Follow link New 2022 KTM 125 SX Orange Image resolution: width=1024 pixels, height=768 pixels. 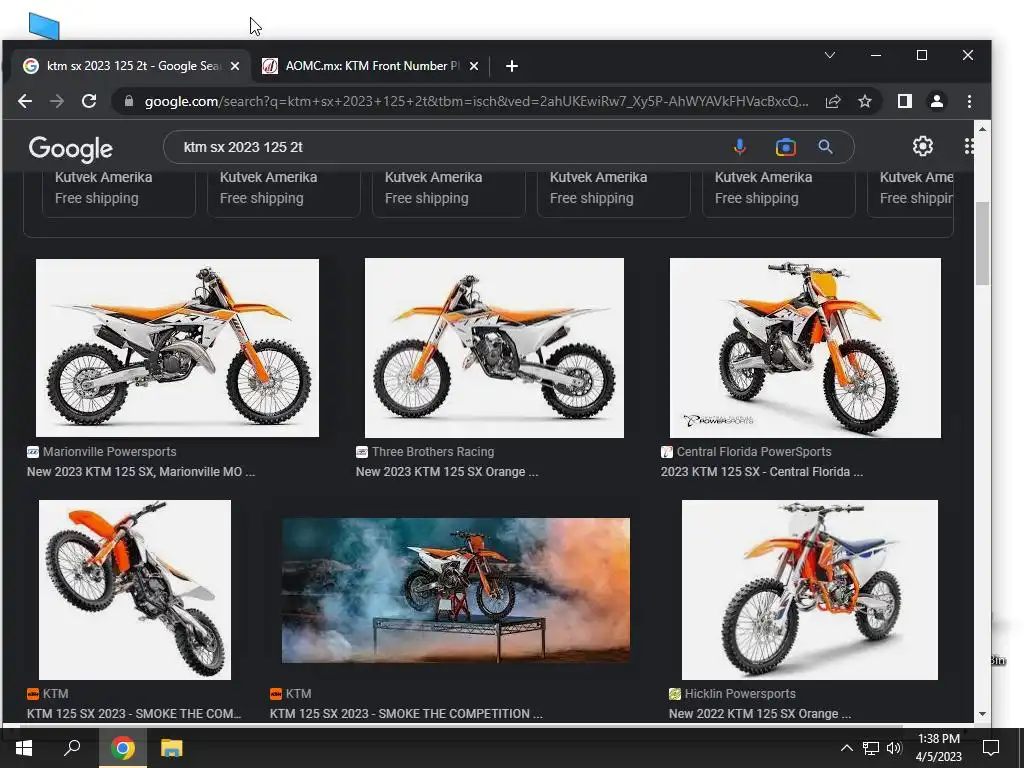760,713
